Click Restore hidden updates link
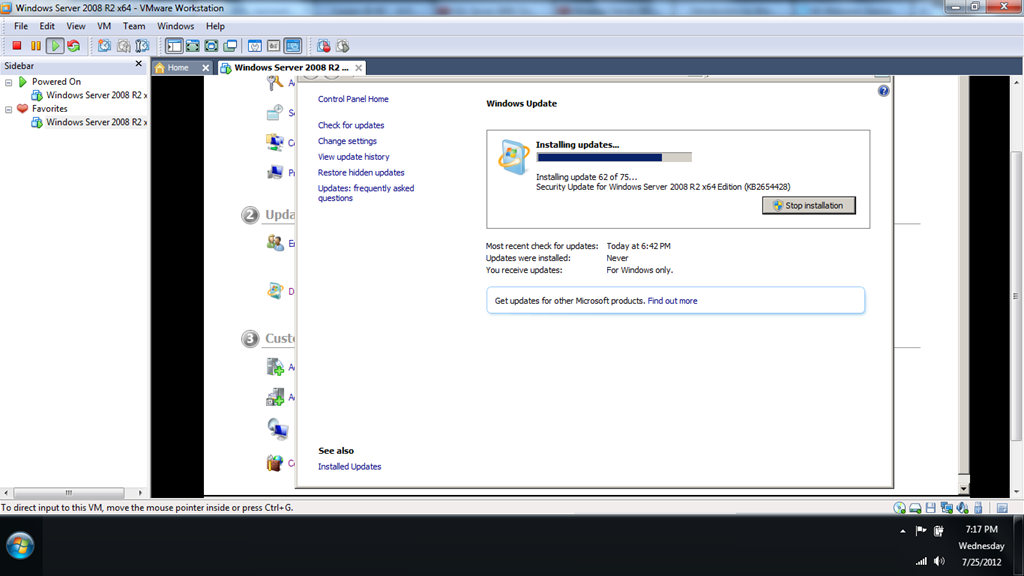 [361, 172]
